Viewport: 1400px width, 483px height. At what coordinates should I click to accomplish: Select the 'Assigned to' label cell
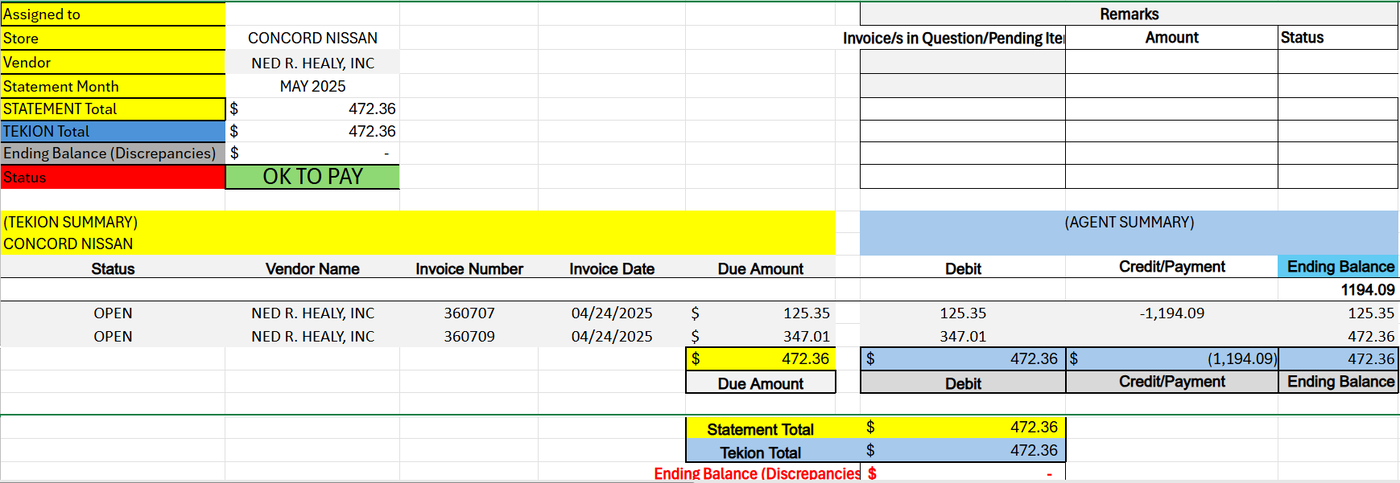point(113,14)
